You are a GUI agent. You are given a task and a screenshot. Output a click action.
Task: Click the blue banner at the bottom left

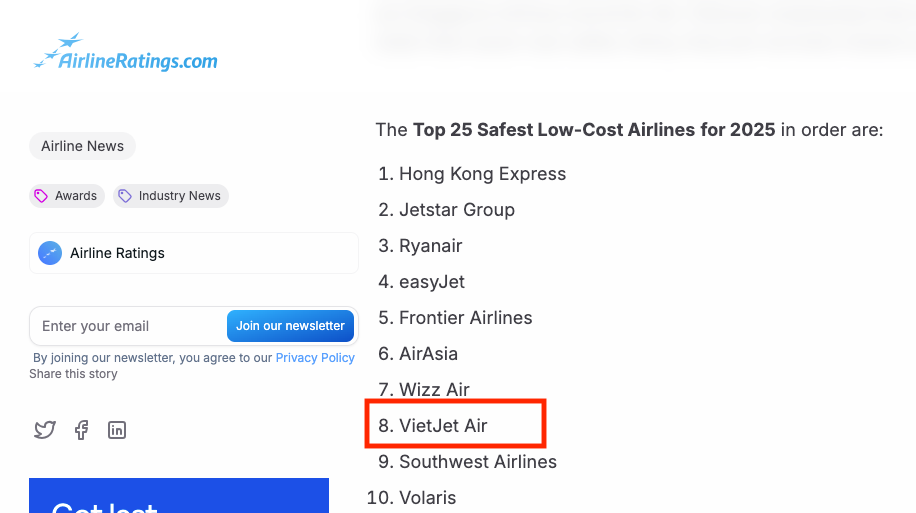pyautogui.click(x=179, y=495)
